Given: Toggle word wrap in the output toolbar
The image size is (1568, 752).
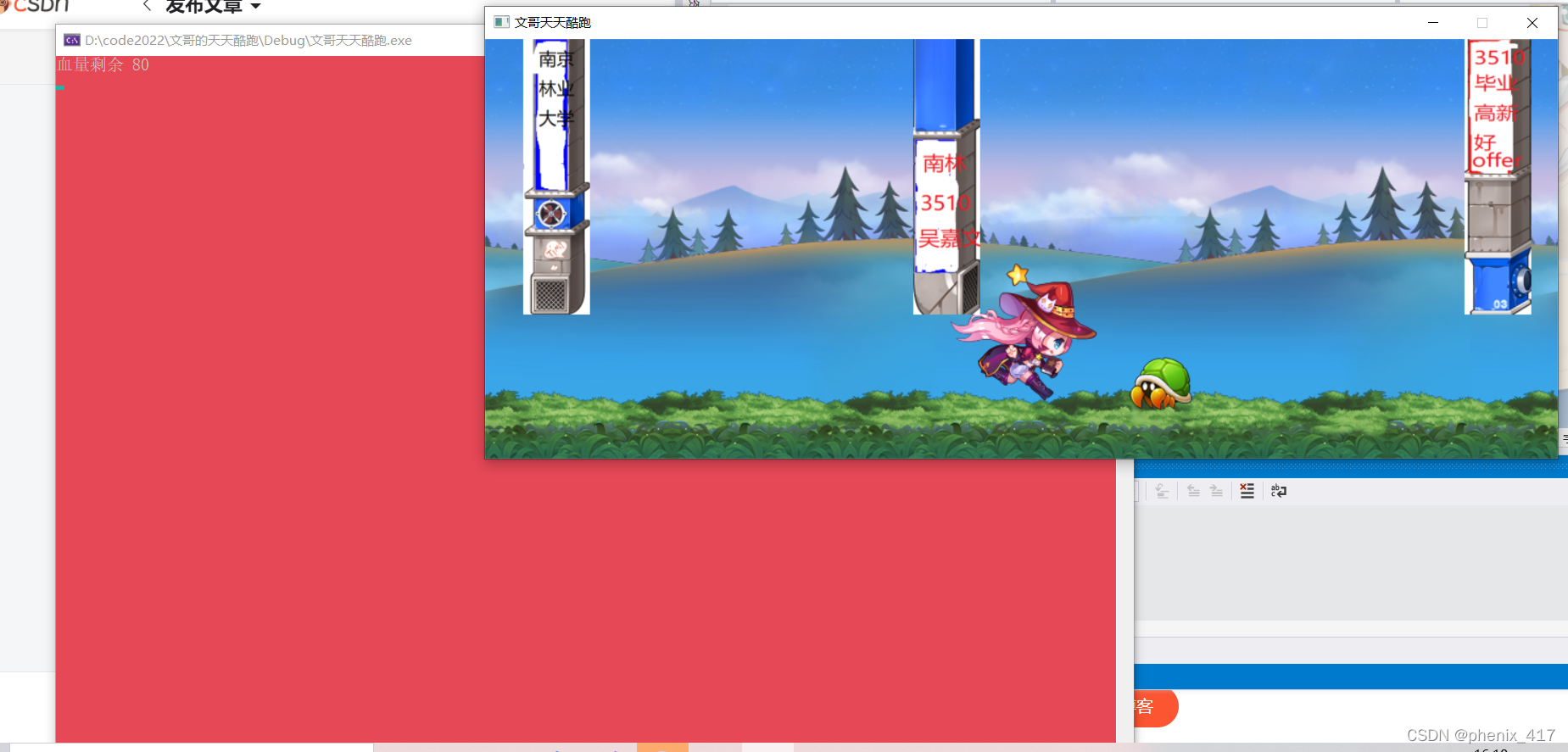Looking at the screenshot, I should pos(1279,491).
